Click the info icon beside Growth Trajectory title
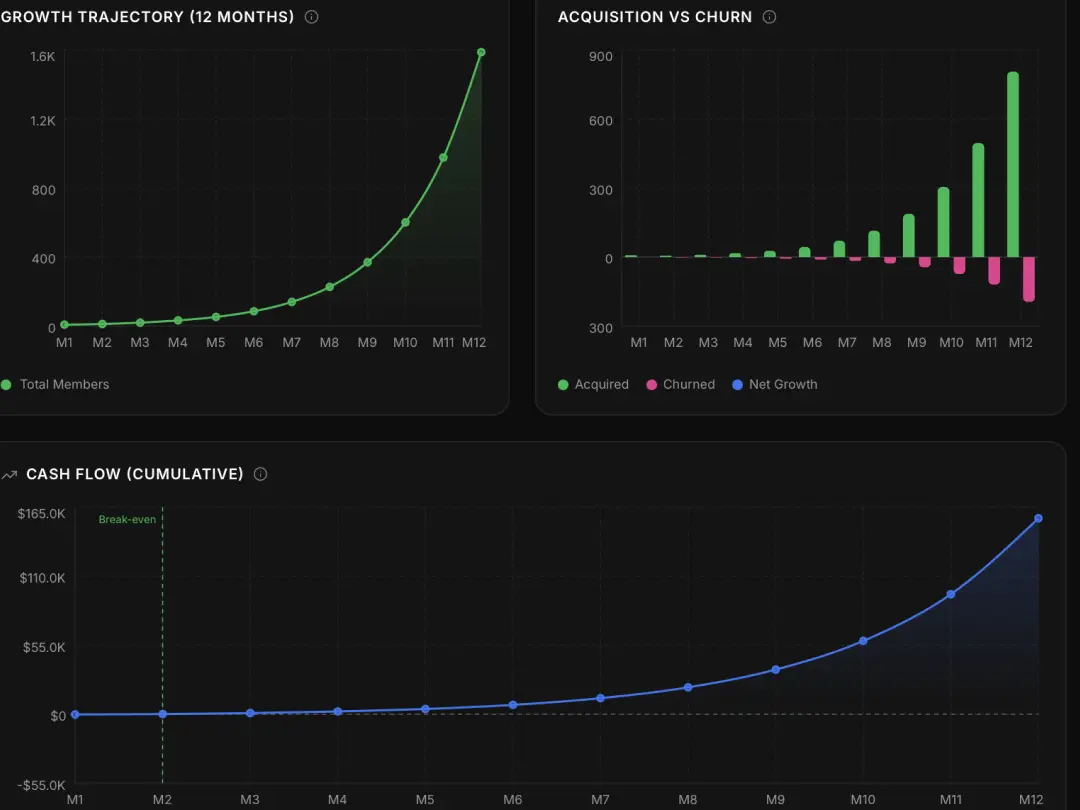This screenshot has height=810, width=1080. point(311,17)
